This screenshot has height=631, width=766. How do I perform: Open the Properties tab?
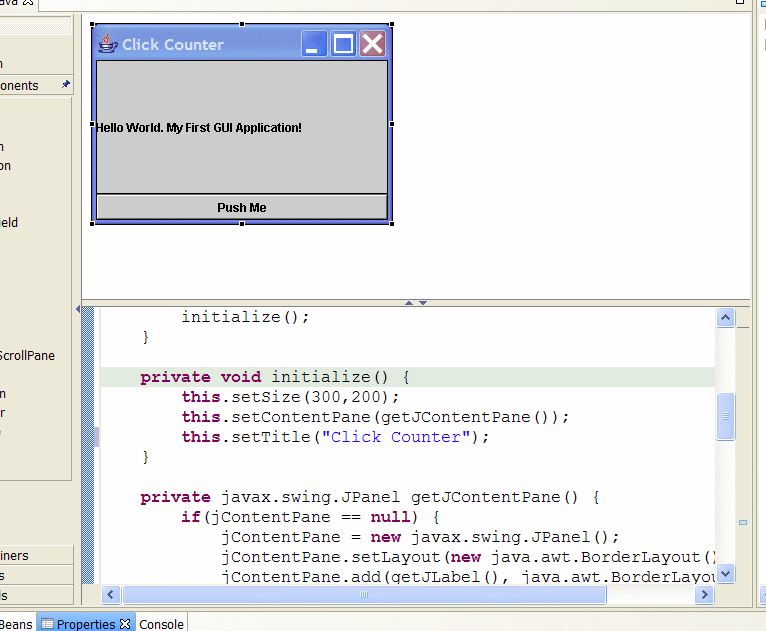tap(85, 624)
